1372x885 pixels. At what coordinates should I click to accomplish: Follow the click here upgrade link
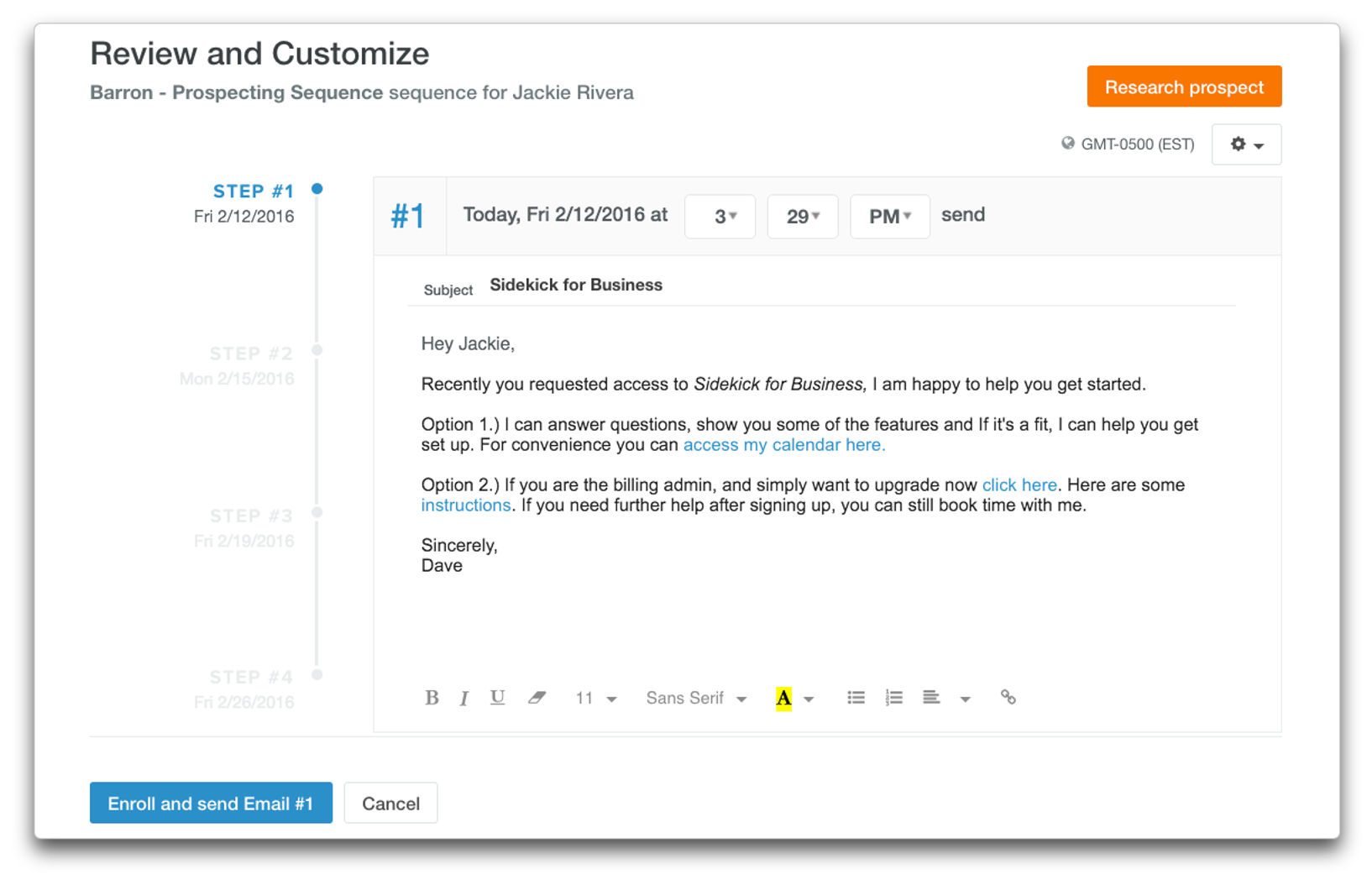(1019, 485)
